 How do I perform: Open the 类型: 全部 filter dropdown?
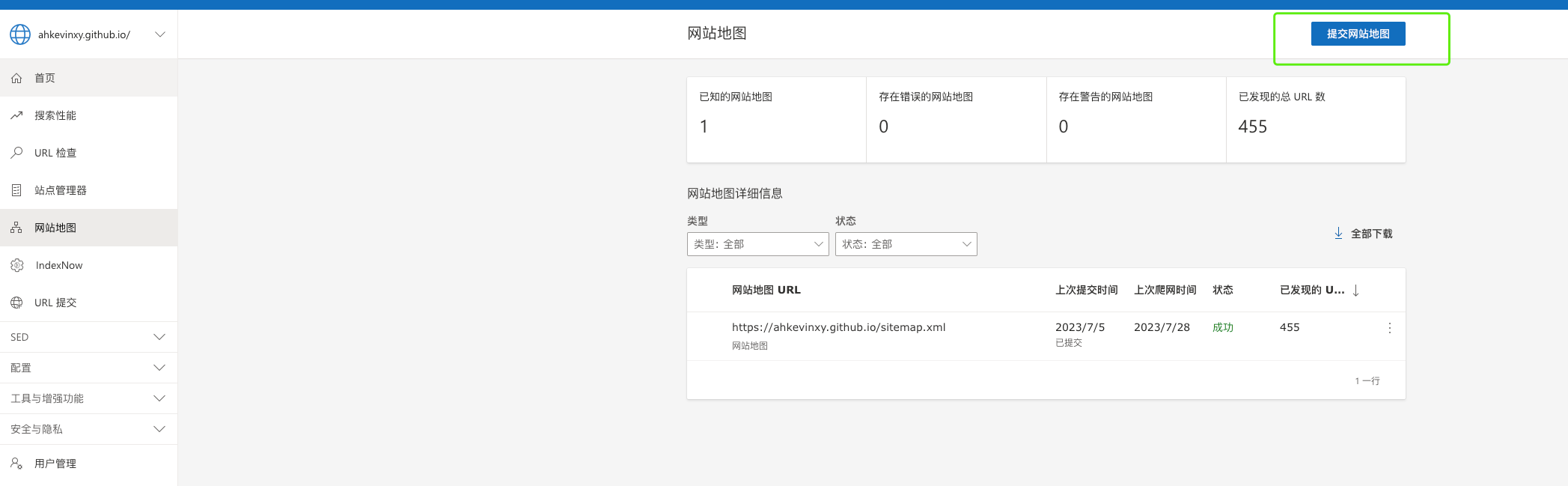point(757,244)
